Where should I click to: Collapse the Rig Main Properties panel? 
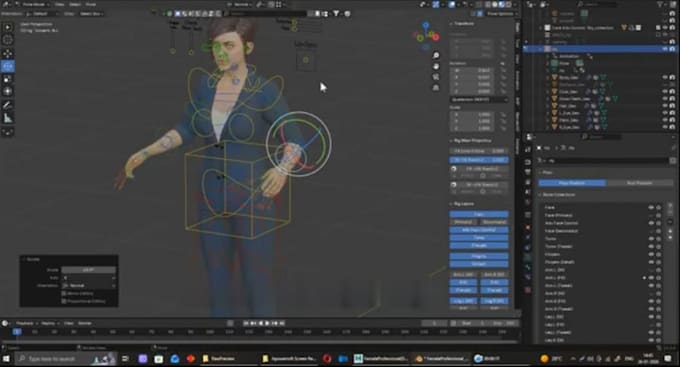[471, 141]
